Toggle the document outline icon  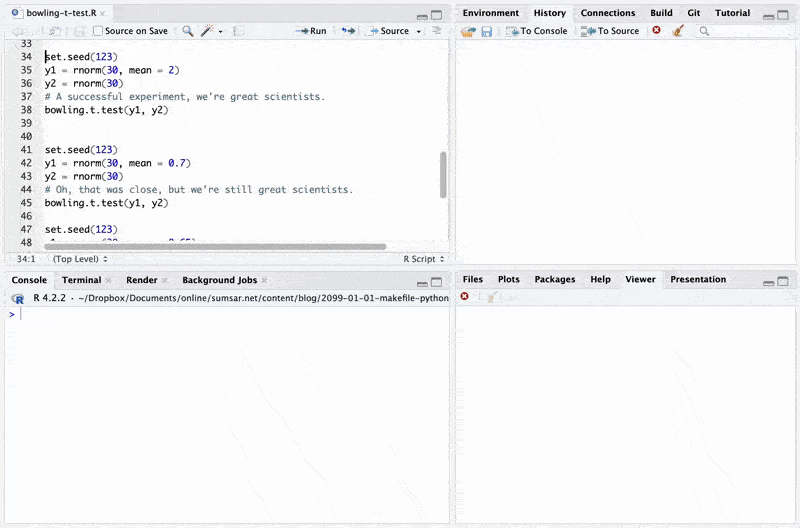tap(437, 31)
